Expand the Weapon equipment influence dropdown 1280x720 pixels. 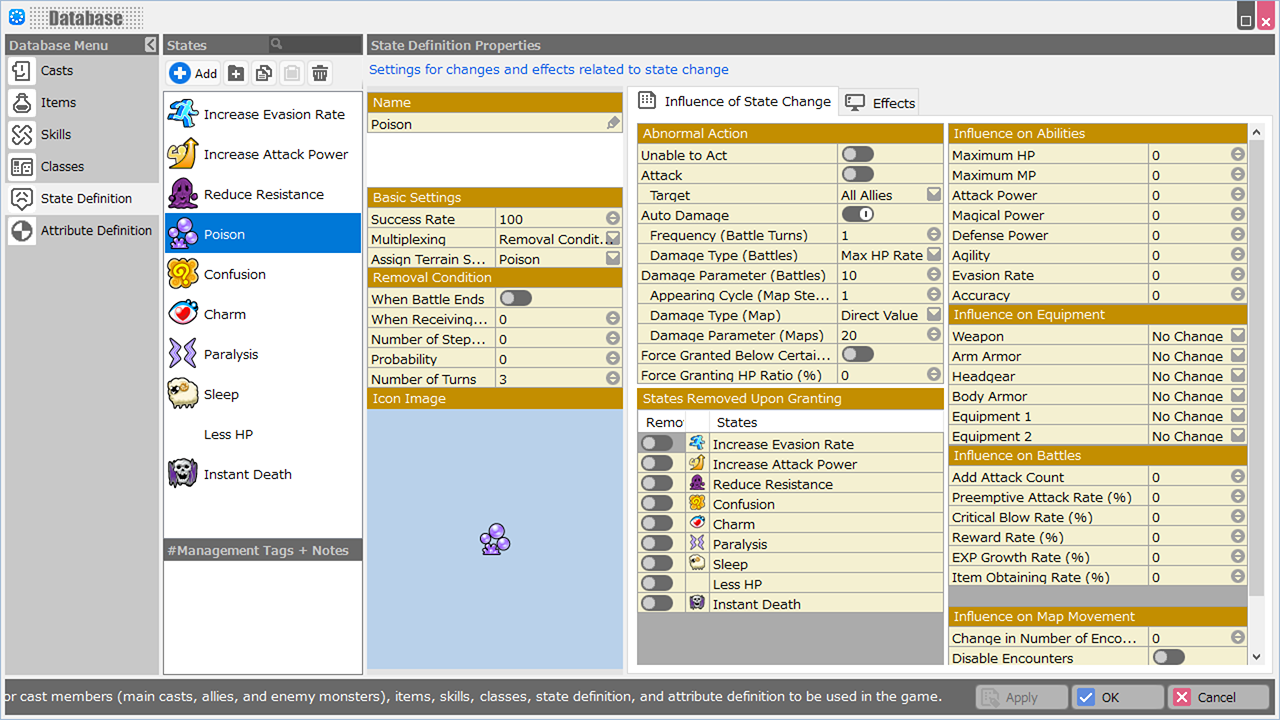(x=1237, y=336)
